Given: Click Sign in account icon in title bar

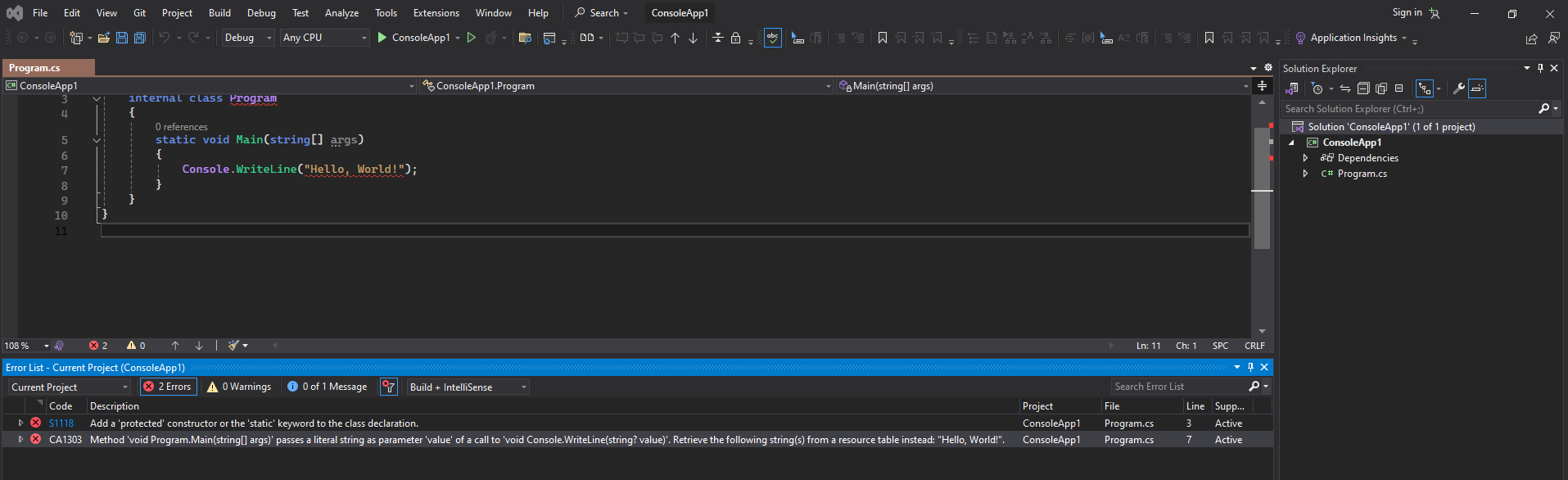Looking at the screenshot, I should click(x=1435, y=13).
